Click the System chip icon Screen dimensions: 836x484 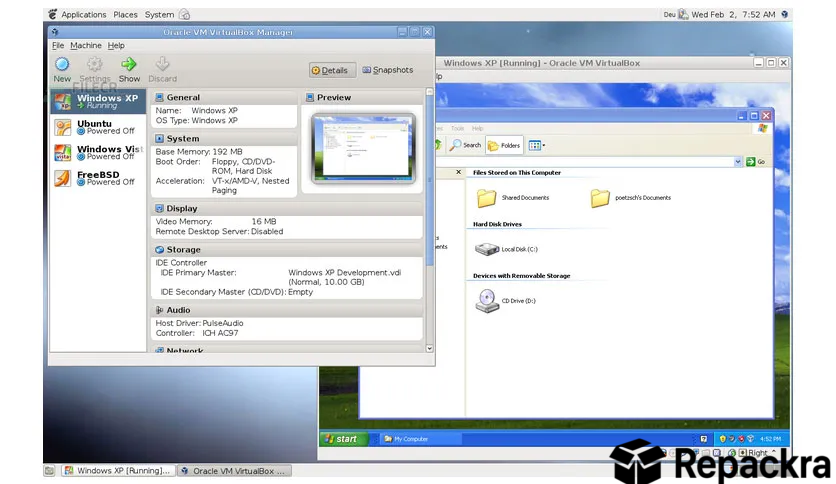point(159,139)
